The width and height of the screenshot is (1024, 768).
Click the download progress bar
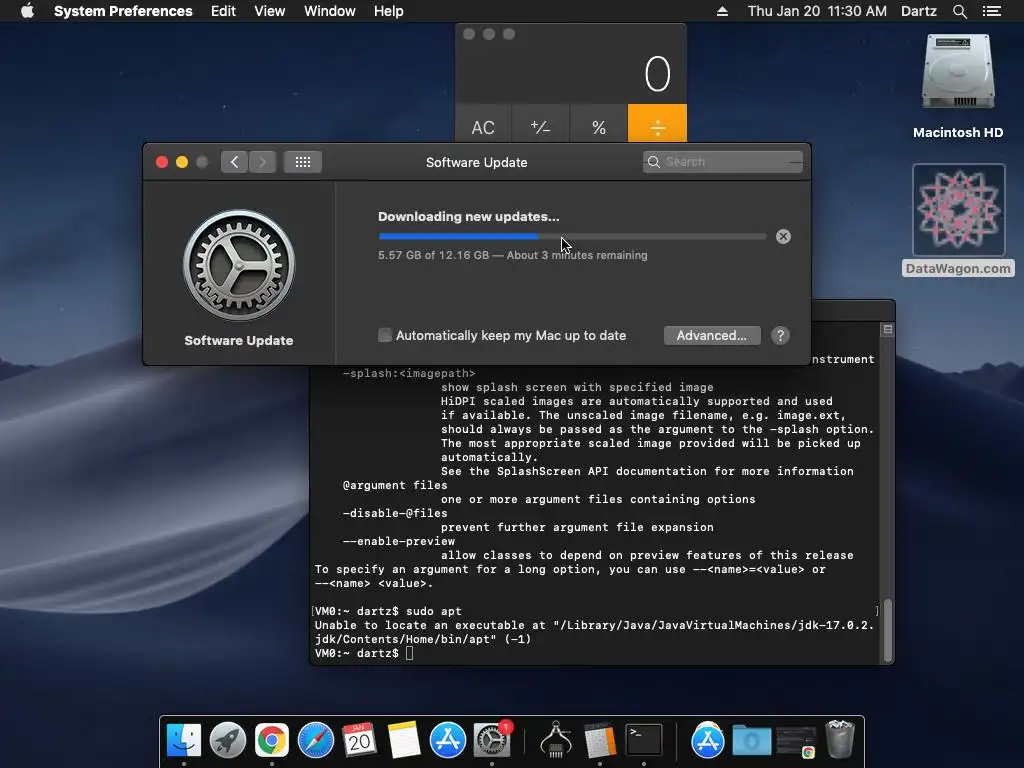[x=572, y=236]
